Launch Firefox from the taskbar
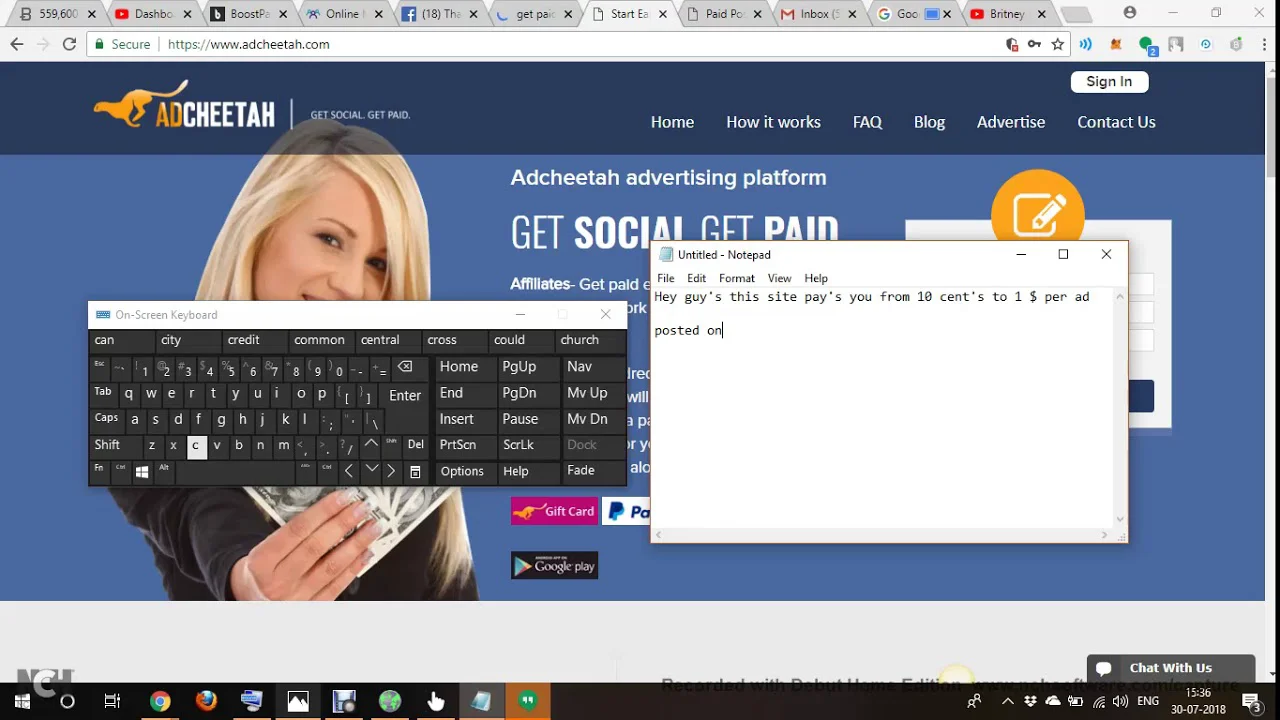 206,701
